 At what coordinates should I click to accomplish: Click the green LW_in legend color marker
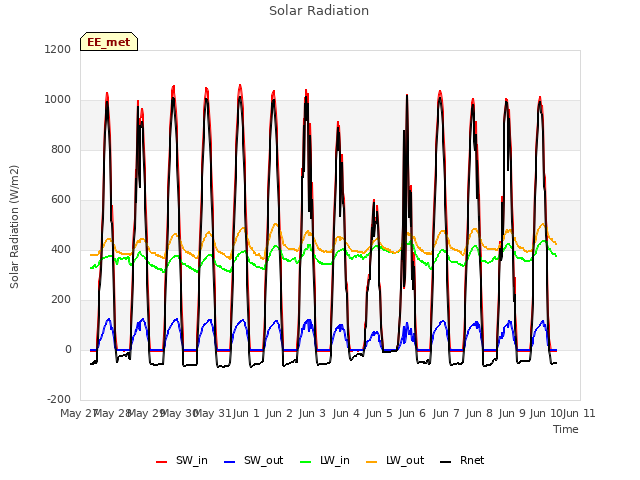pos(306,462)
